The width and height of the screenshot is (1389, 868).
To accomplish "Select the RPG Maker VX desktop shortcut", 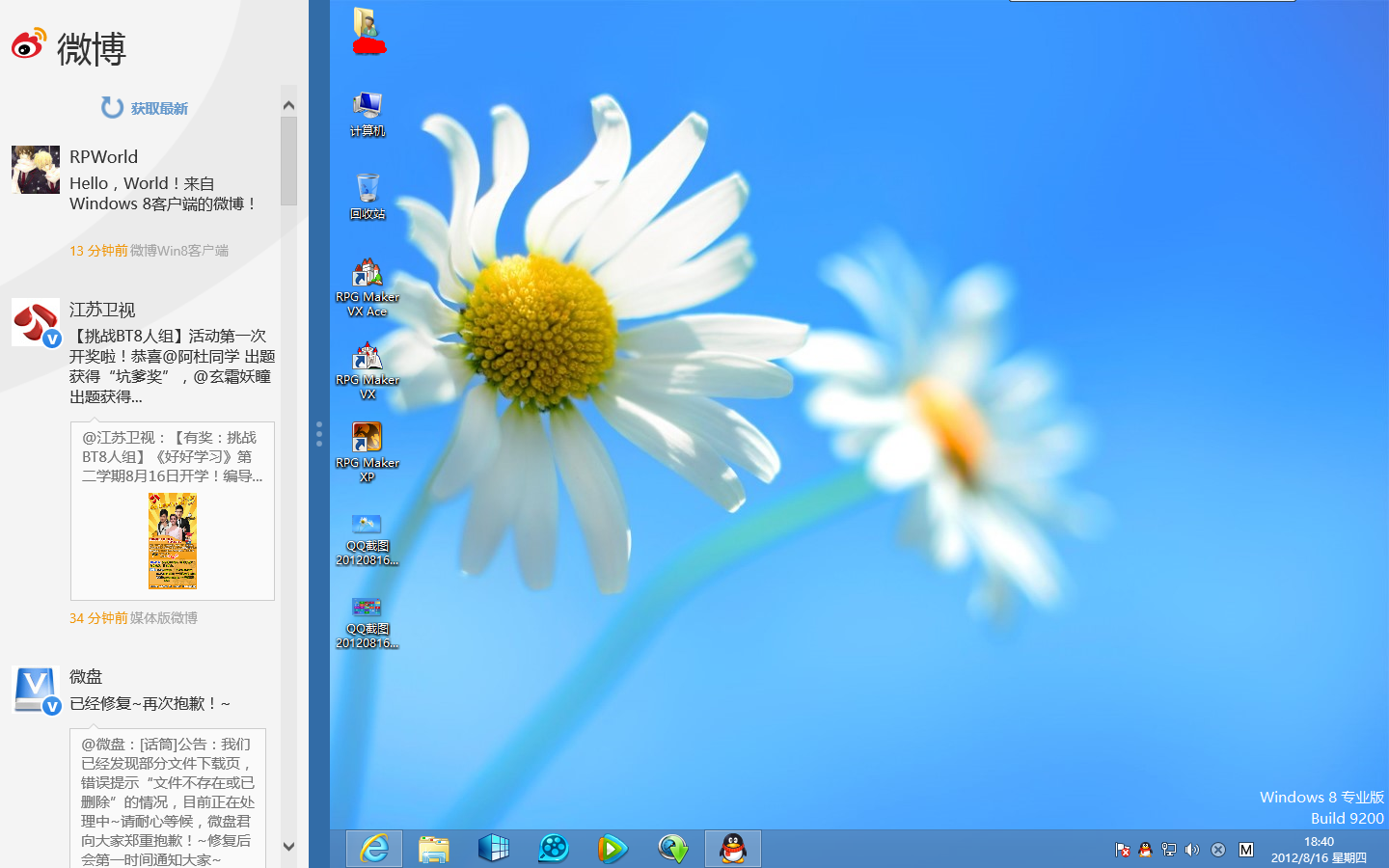I will click(x=368, y=370).
